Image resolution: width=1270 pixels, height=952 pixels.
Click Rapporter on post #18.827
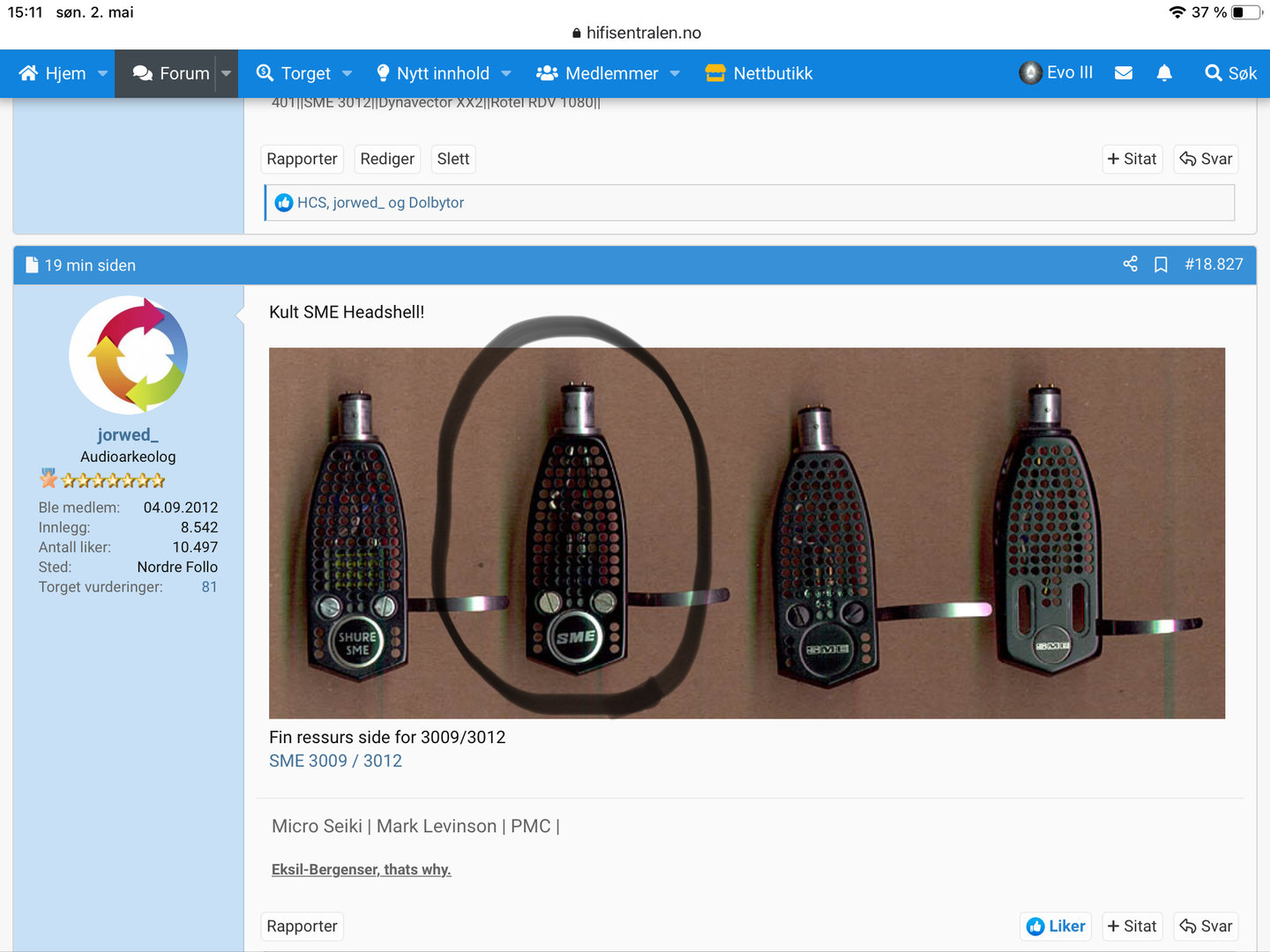point(302,926)
